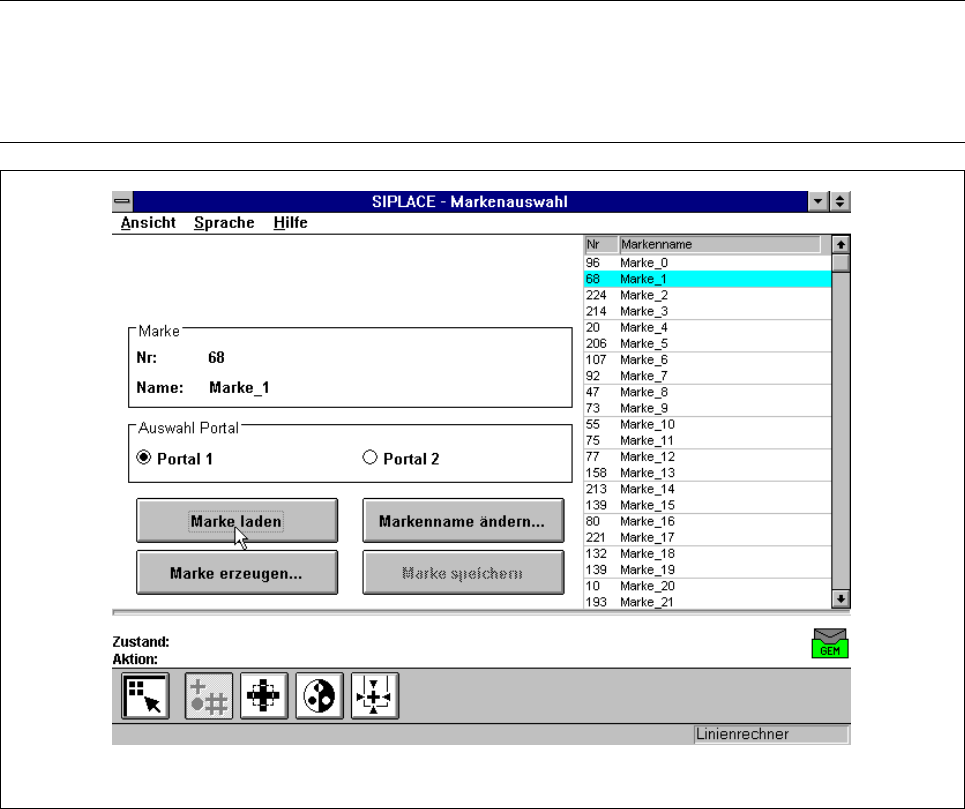
Task: Click the Name value Marke_1 in Marke group
Action: coord(239,388)
